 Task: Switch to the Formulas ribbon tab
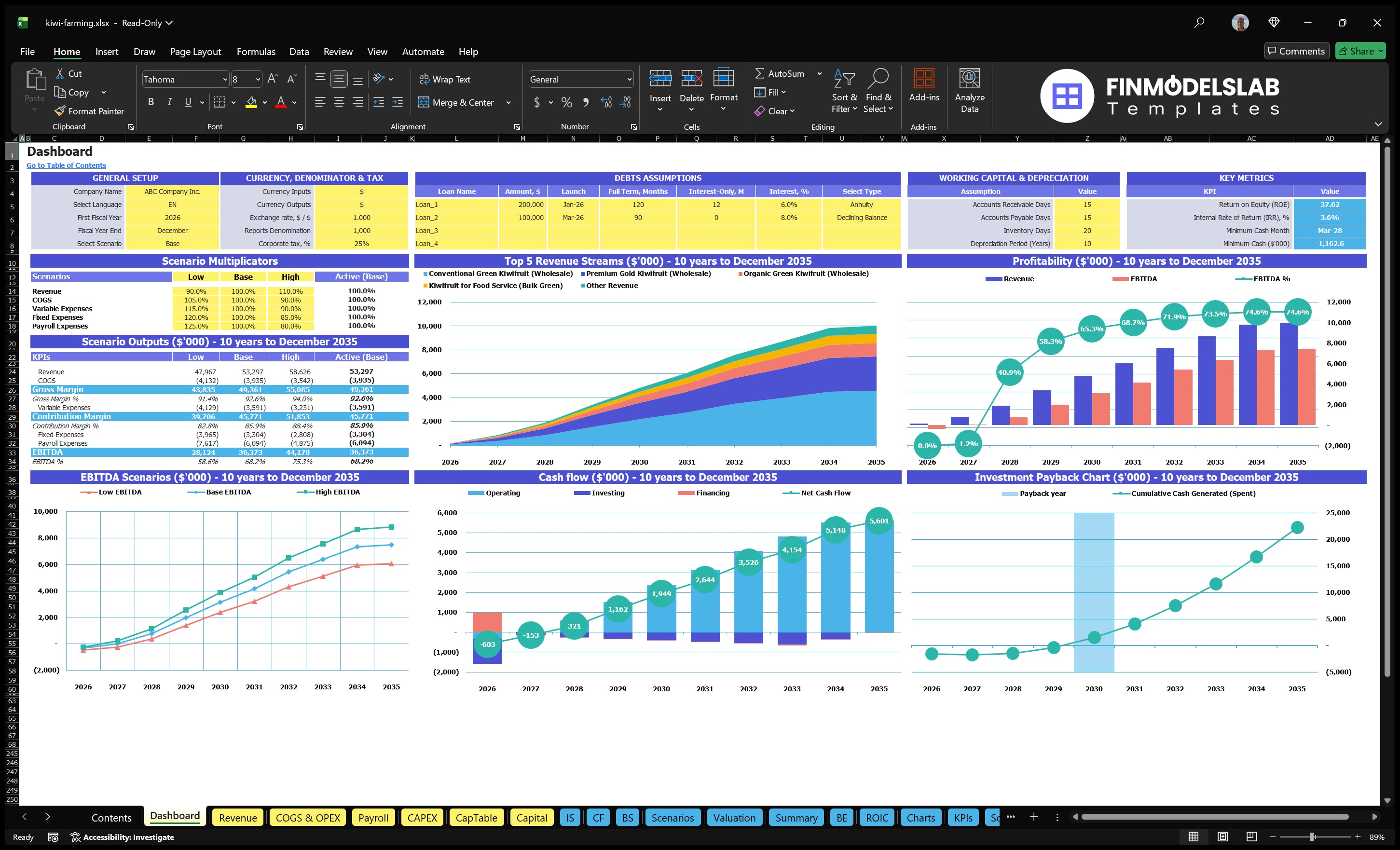pyautogui.click(x=256, y=51)
